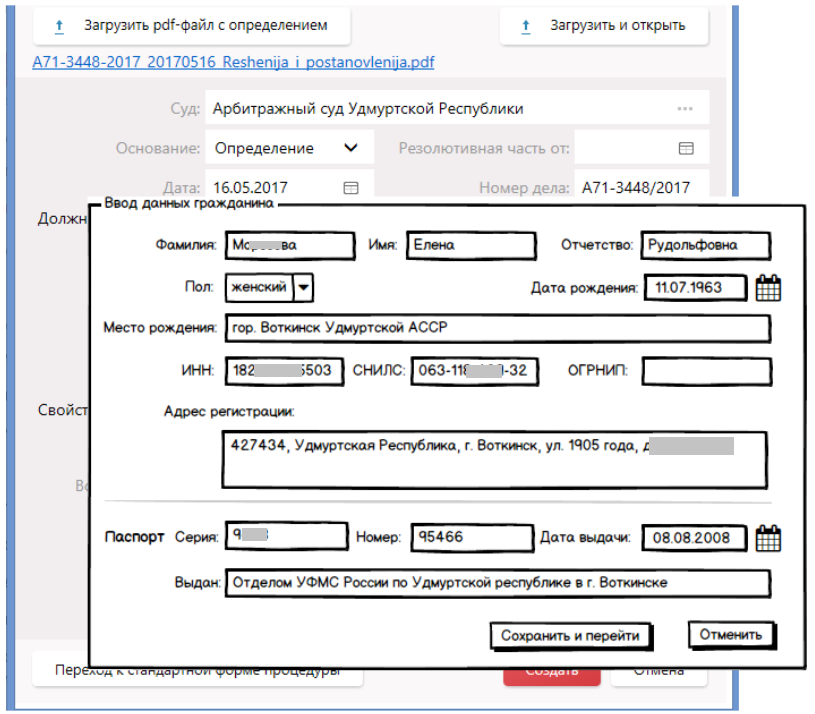Expand the Пол dropdown arrow

[x=304, y=288]
